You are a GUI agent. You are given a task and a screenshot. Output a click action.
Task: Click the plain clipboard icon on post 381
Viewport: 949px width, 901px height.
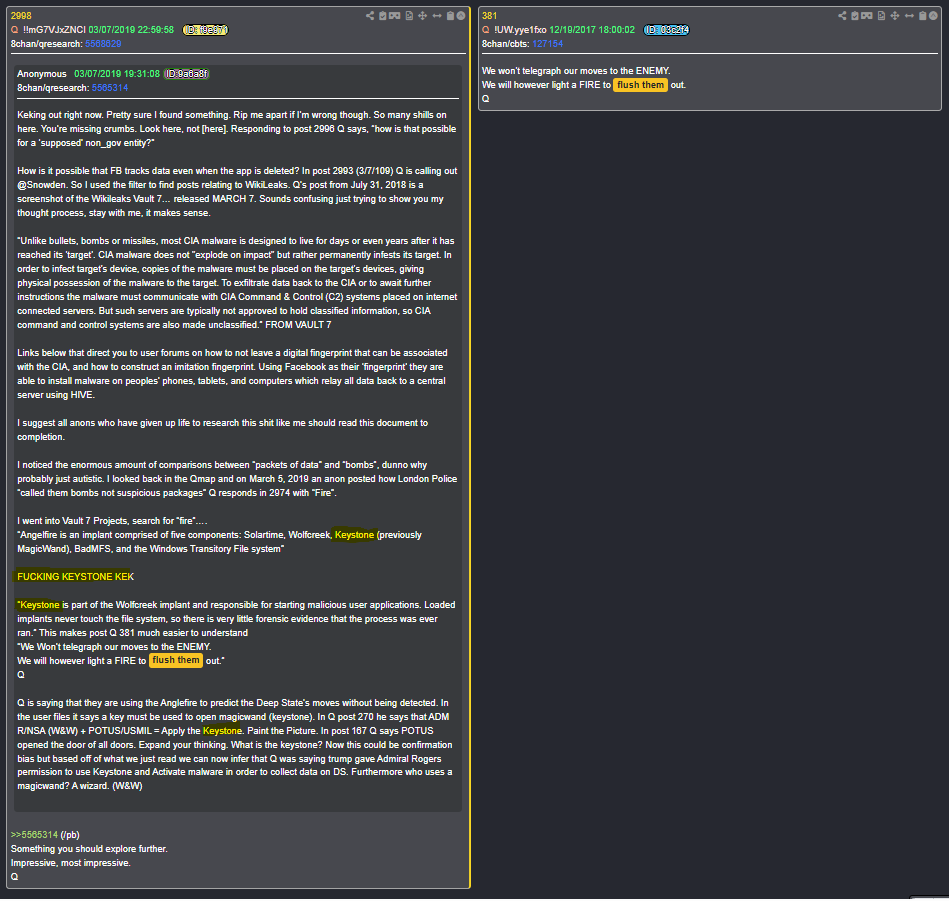point(922,16)
